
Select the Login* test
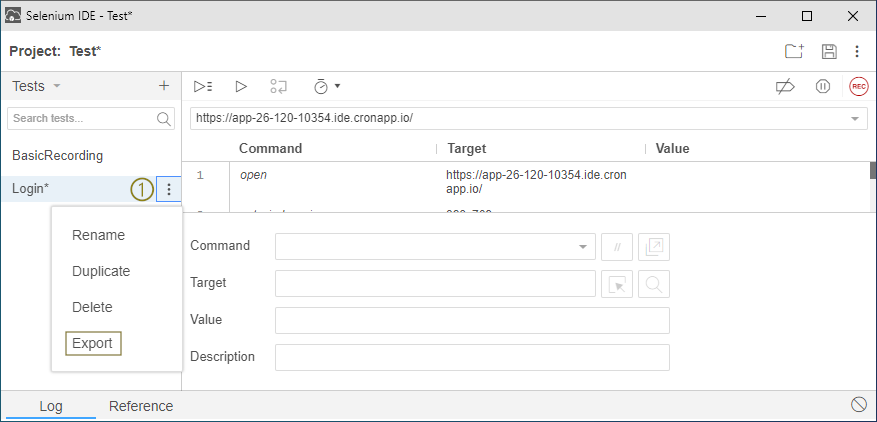(x=78, y=189)
